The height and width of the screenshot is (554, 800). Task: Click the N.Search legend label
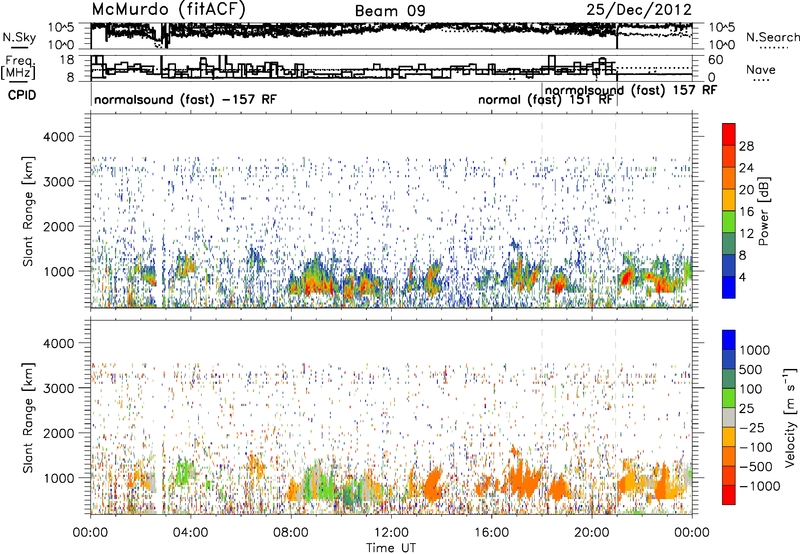pos(772,37)
